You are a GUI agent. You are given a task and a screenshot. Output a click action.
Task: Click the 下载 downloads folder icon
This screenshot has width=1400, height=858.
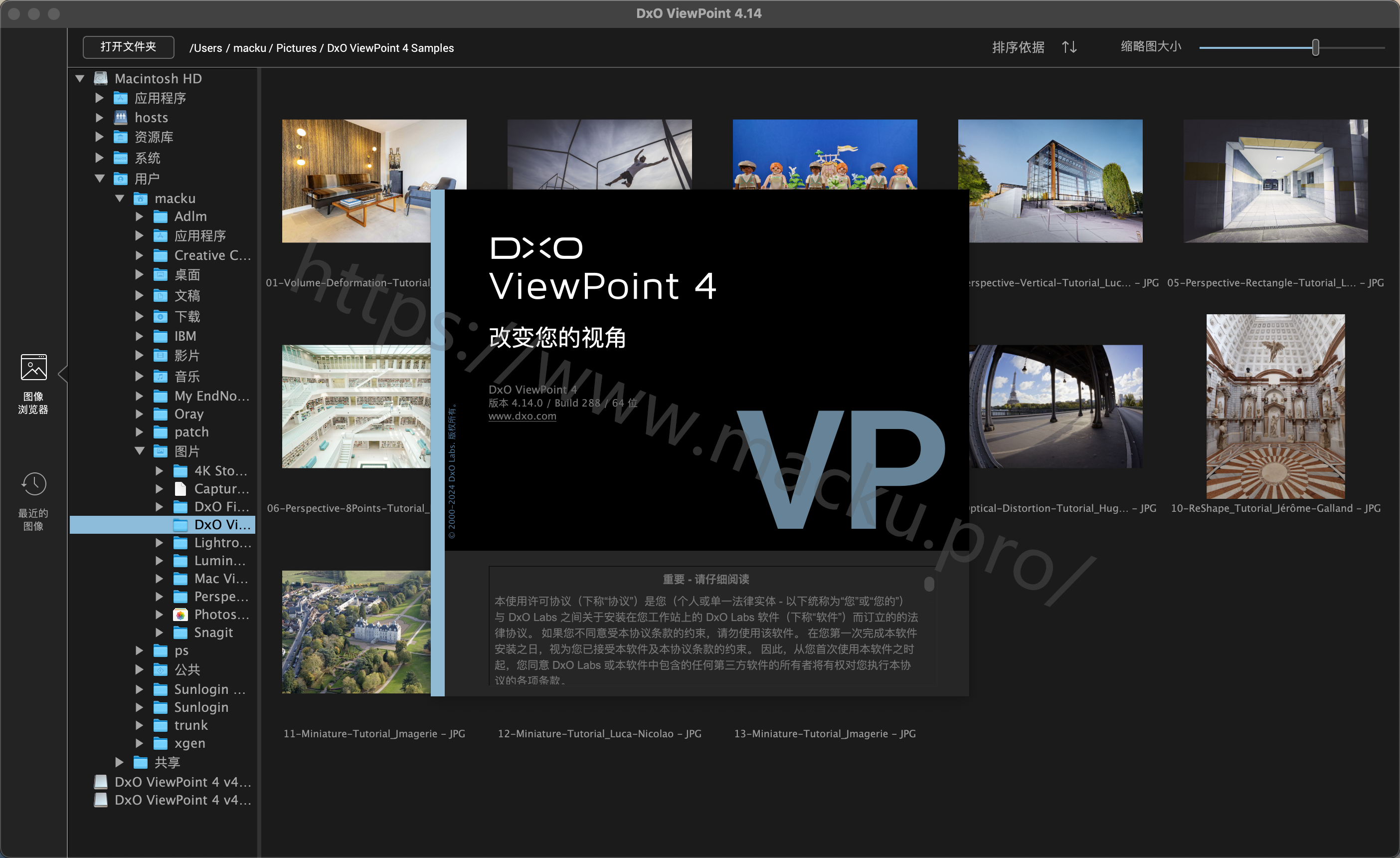pos(161,317)
